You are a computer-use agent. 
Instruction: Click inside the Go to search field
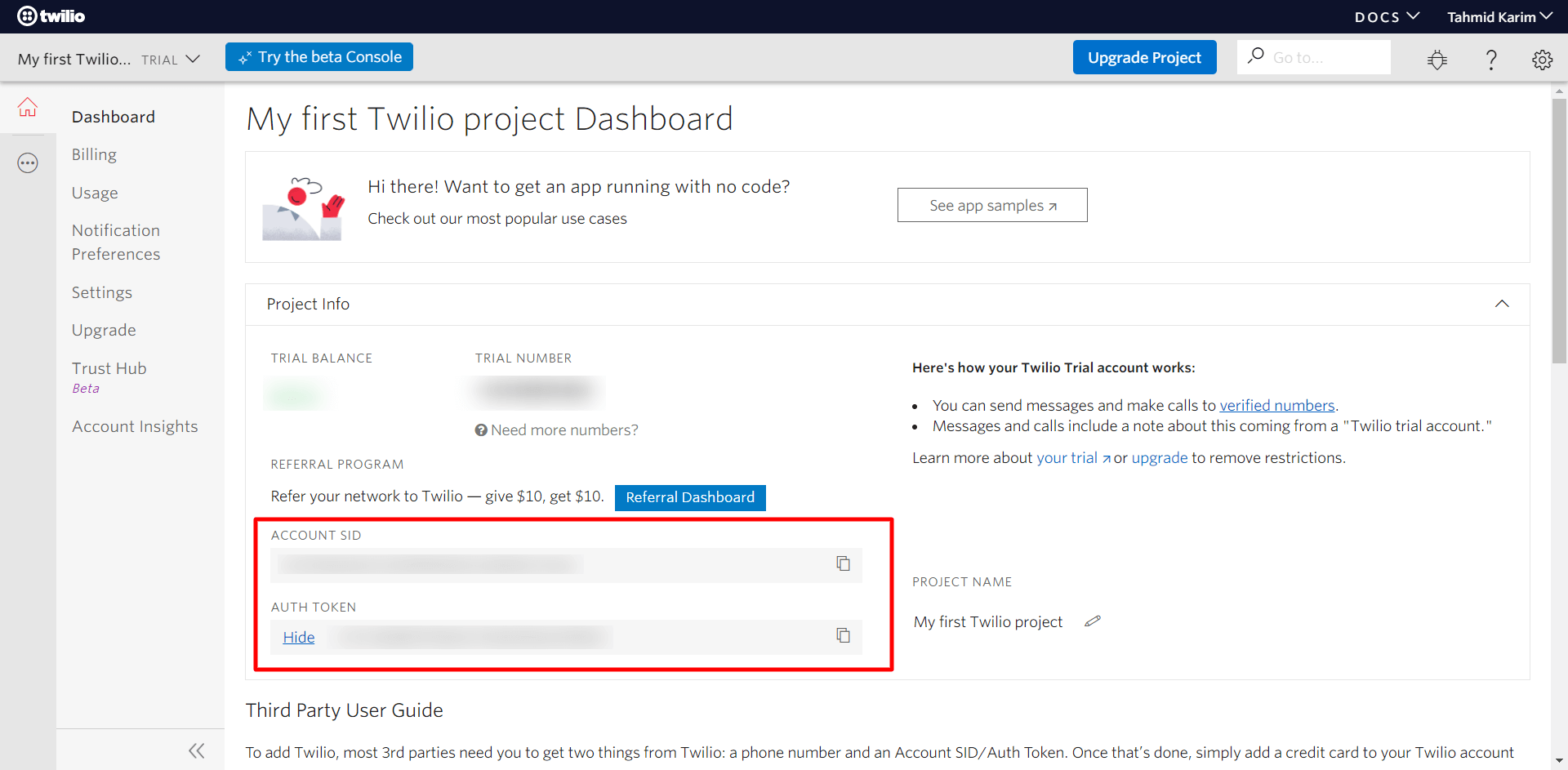[1323, 57]
